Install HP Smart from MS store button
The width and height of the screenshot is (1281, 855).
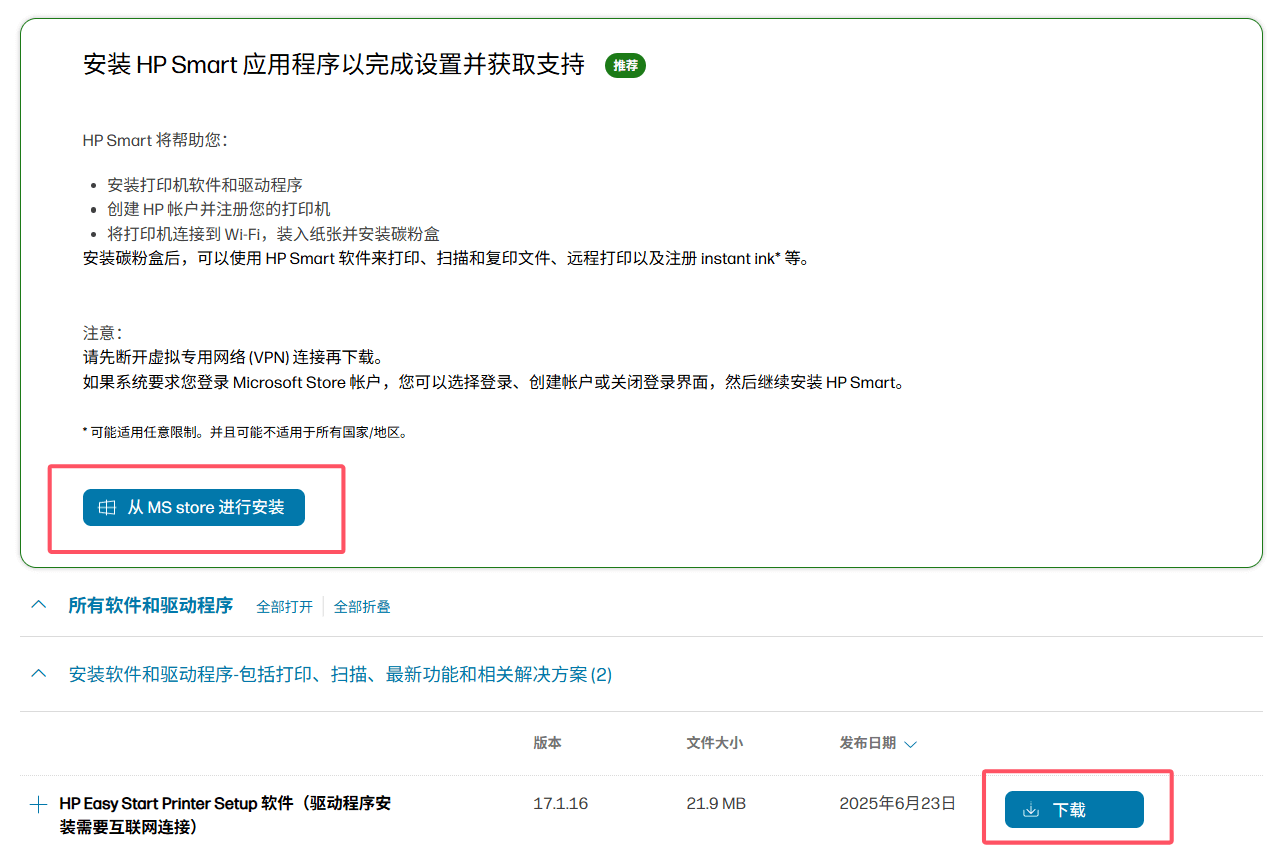pyautogui.click(x=193, y=507)
